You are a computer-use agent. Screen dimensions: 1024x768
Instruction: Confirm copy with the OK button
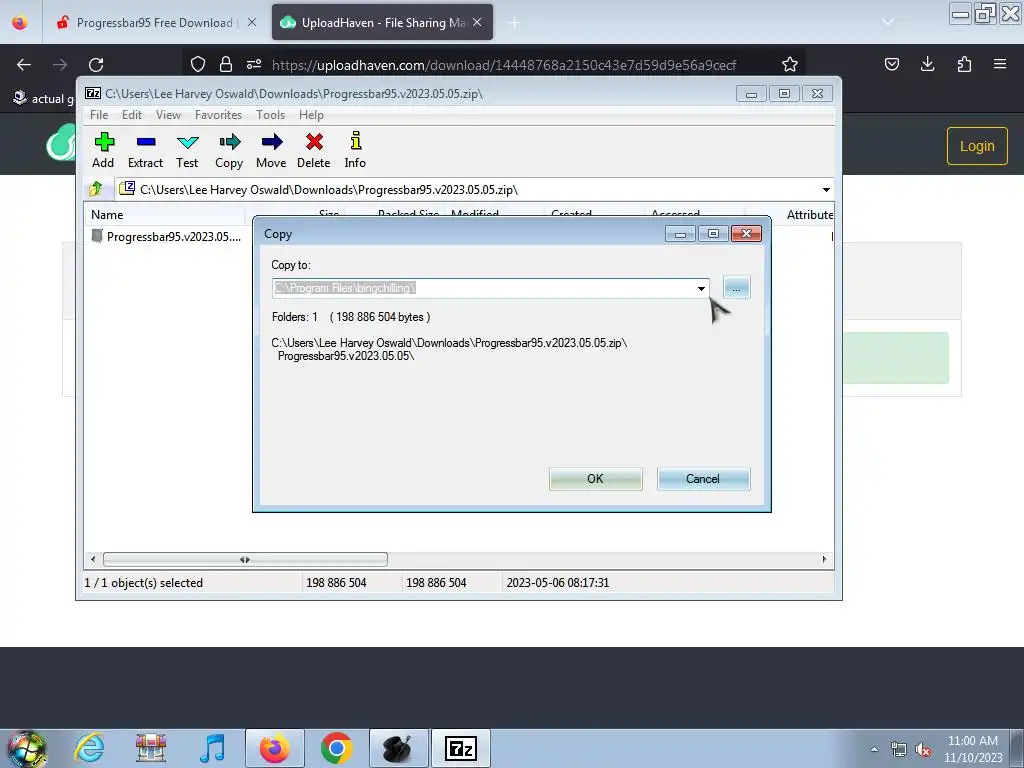click(x=596, y=479)
